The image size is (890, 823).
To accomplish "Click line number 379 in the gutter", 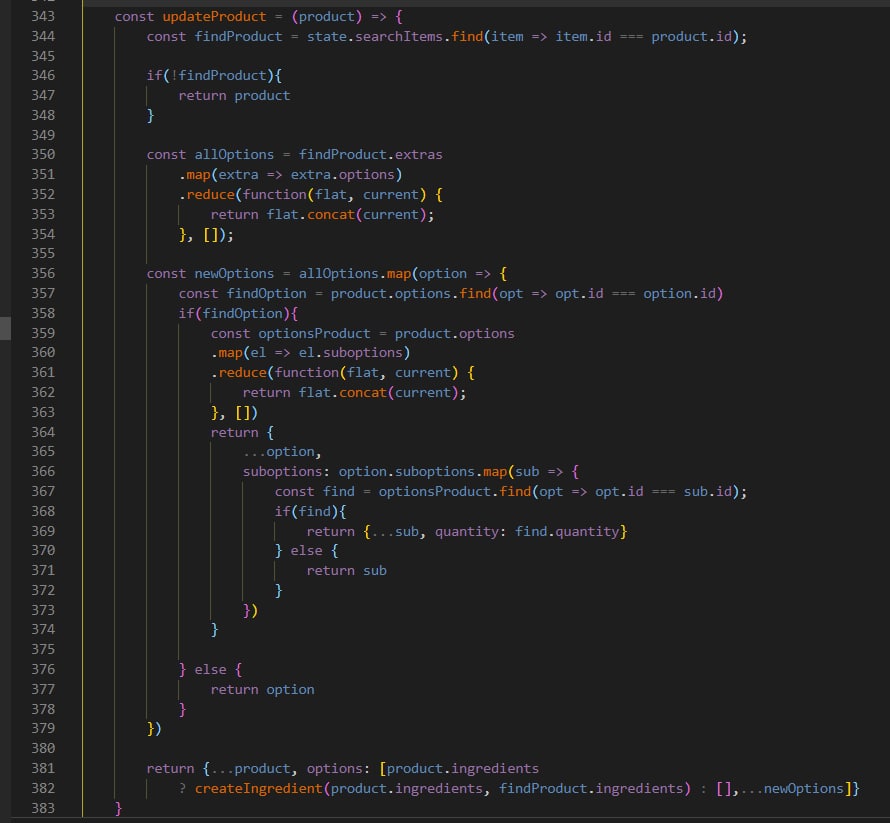I will [43, 729].
